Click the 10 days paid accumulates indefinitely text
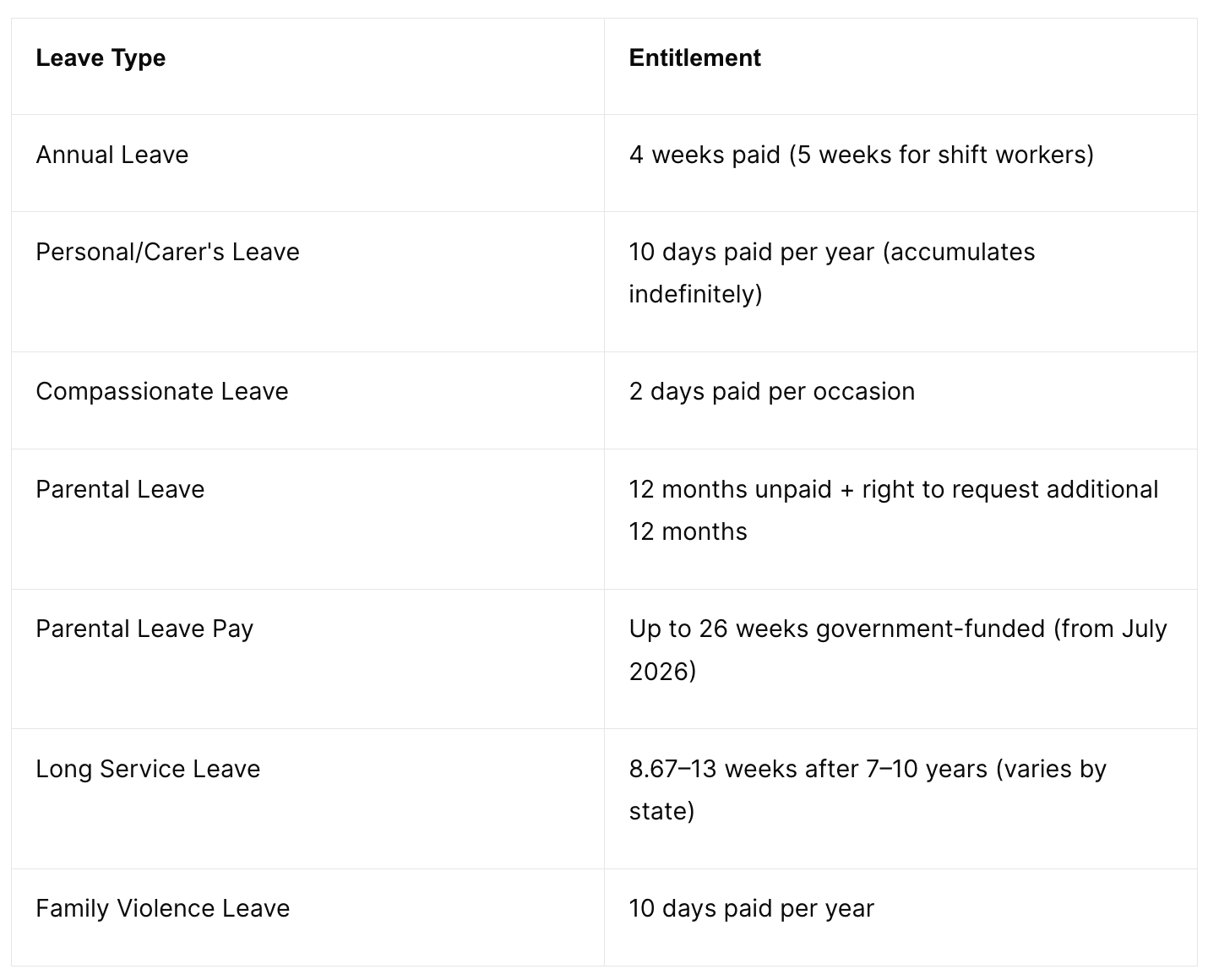 click(x=831, y=273)
